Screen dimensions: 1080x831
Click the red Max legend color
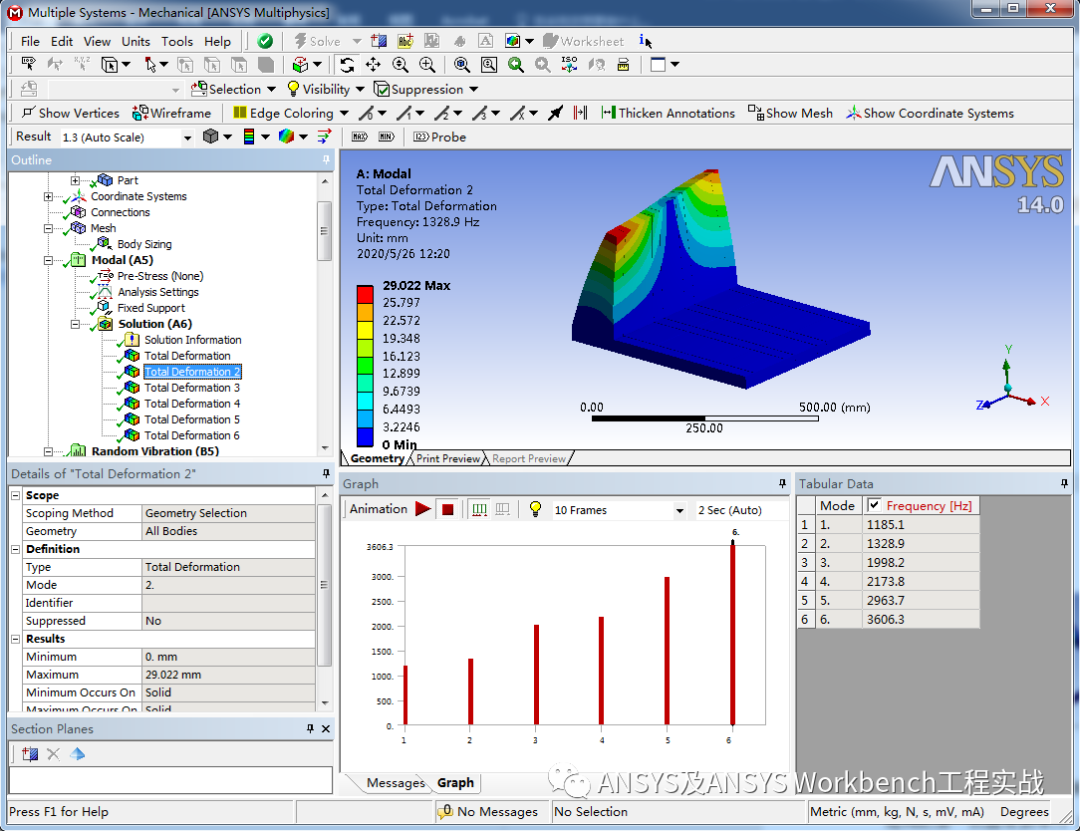tap(365, 294)
